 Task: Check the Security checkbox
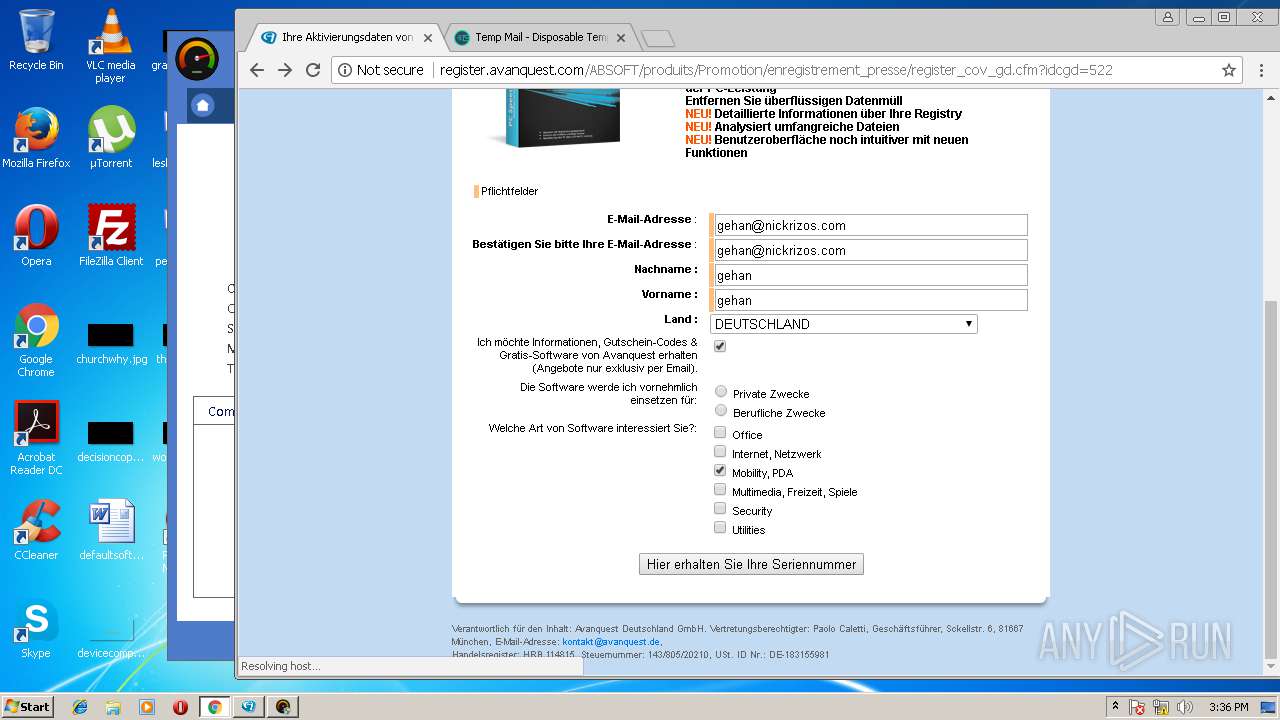tap(720, 508)
